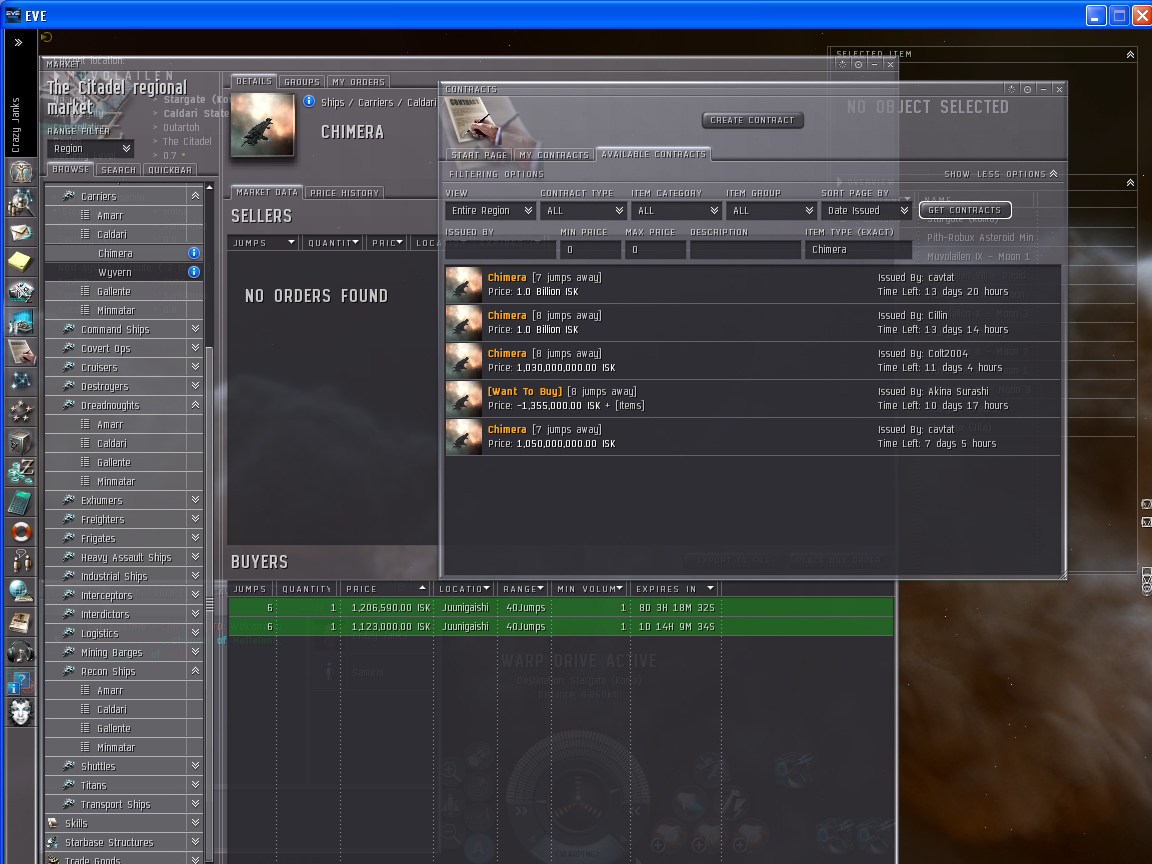This screenshot has width=1152, height=864.
Task: Switch to the My Contracts tab
Action: pyautogui.click(x=553, y=155)
